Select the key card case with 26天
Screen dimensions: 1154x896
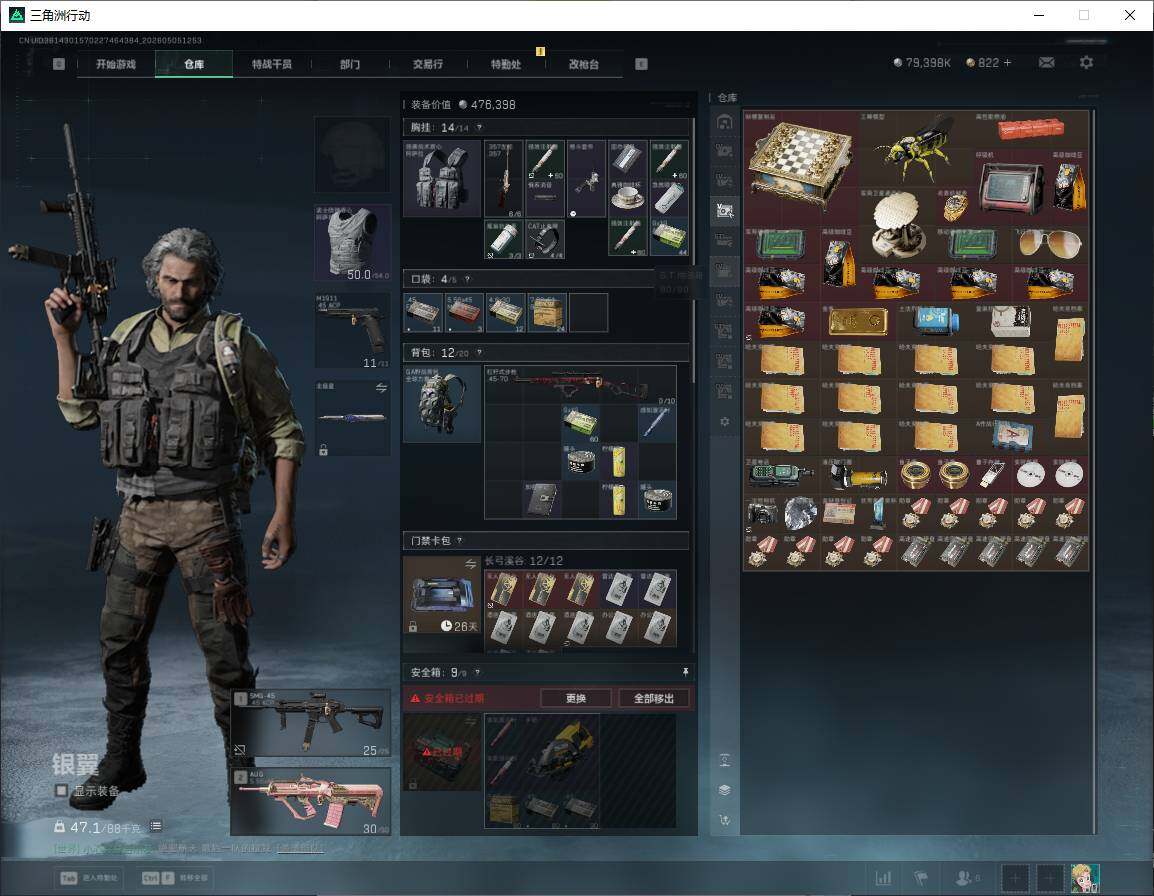[442, 595]
